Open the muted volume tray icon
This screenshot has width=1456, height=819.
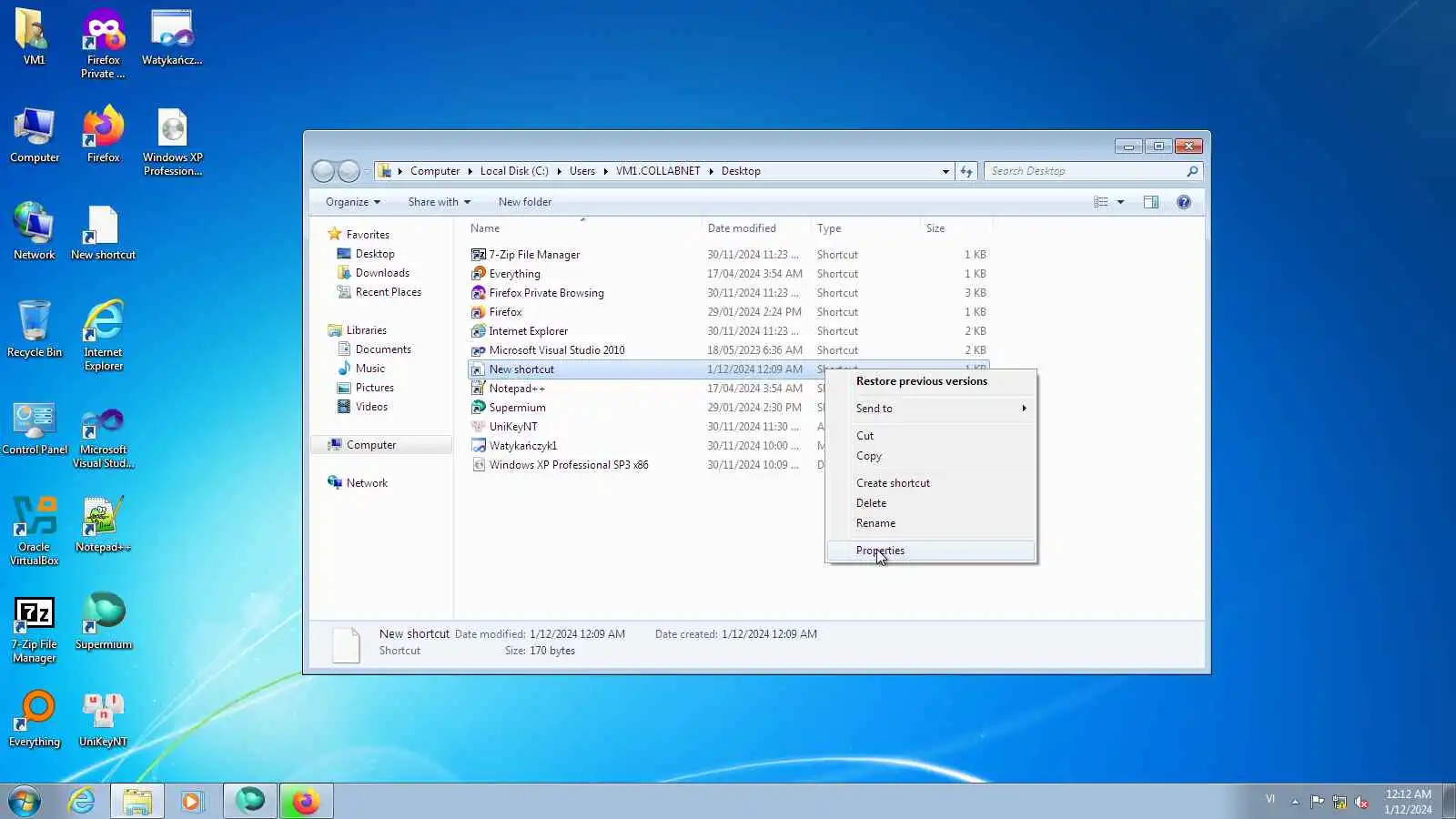click(x=1362, y=802)
